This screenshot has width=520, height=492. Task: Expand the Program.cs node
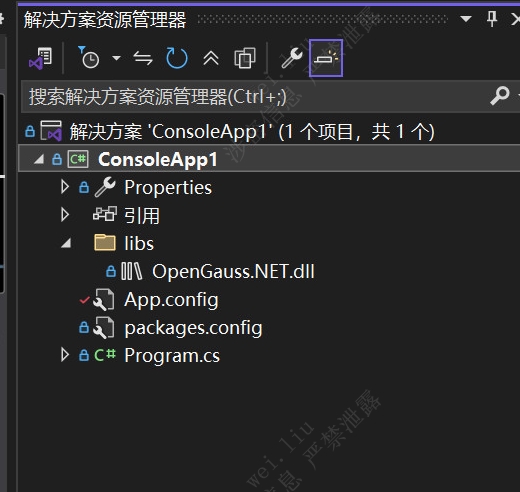(x=65, y=355)
